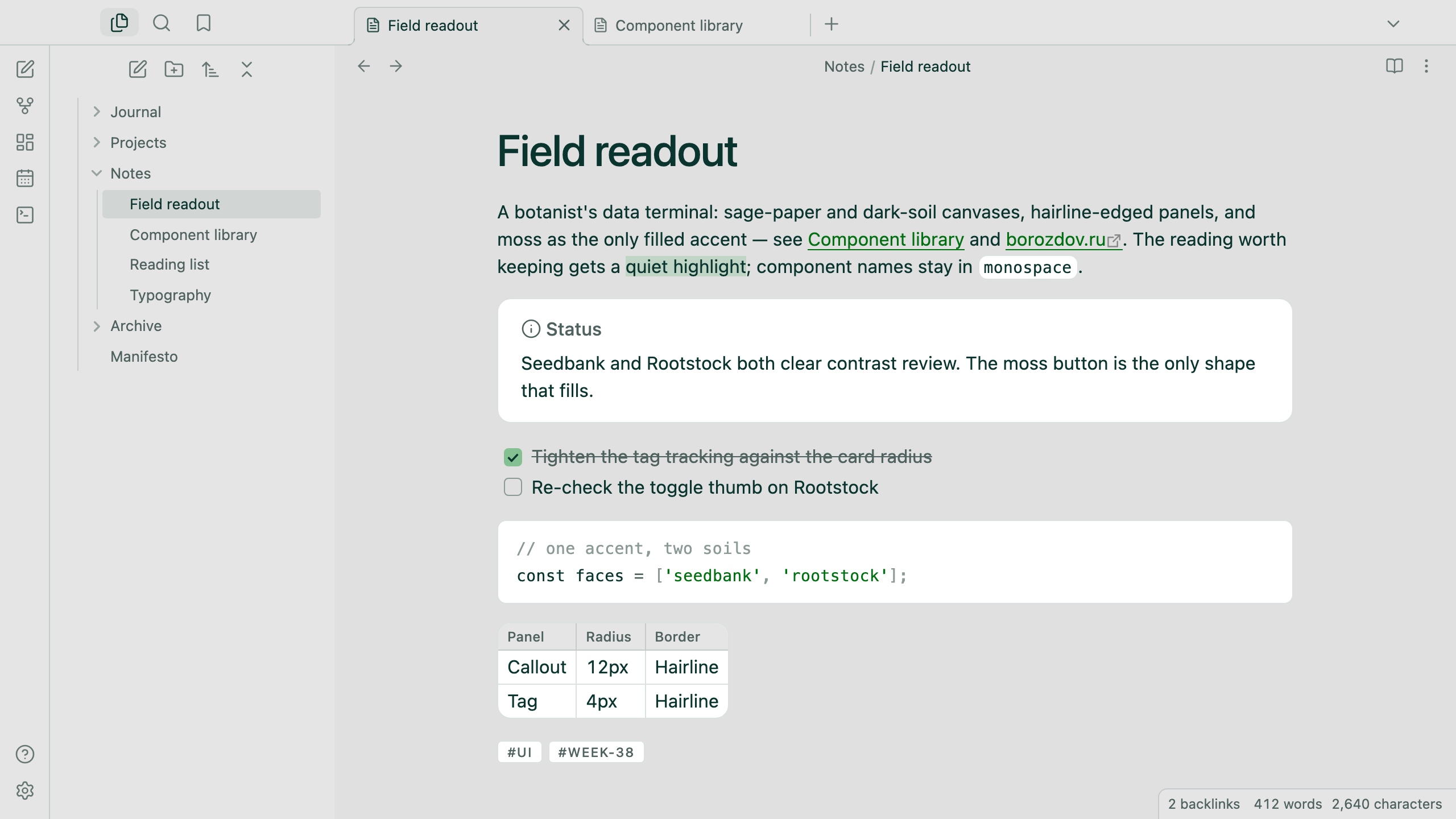The width and height of the screenshot is (1456, 819).
Task: Create a new folder in explorer
Action: (x=174, y=69)
